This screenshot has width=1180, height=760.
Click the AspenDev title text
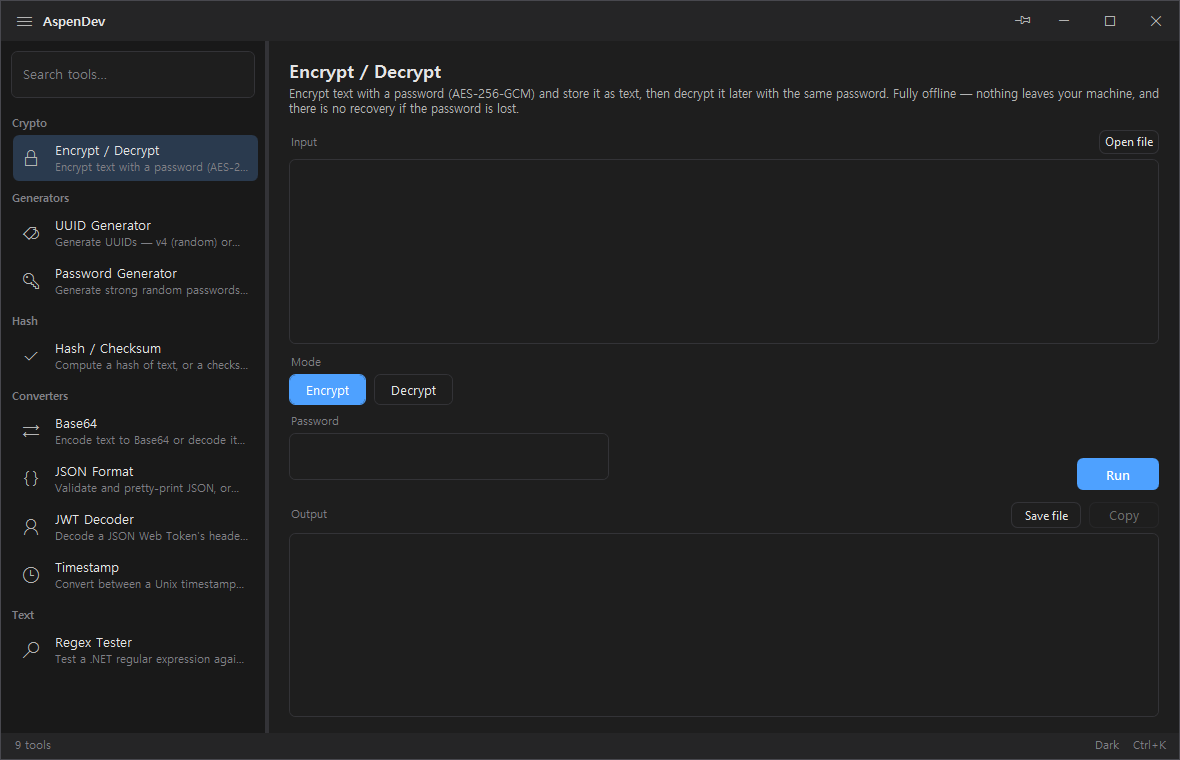(74, 21)
